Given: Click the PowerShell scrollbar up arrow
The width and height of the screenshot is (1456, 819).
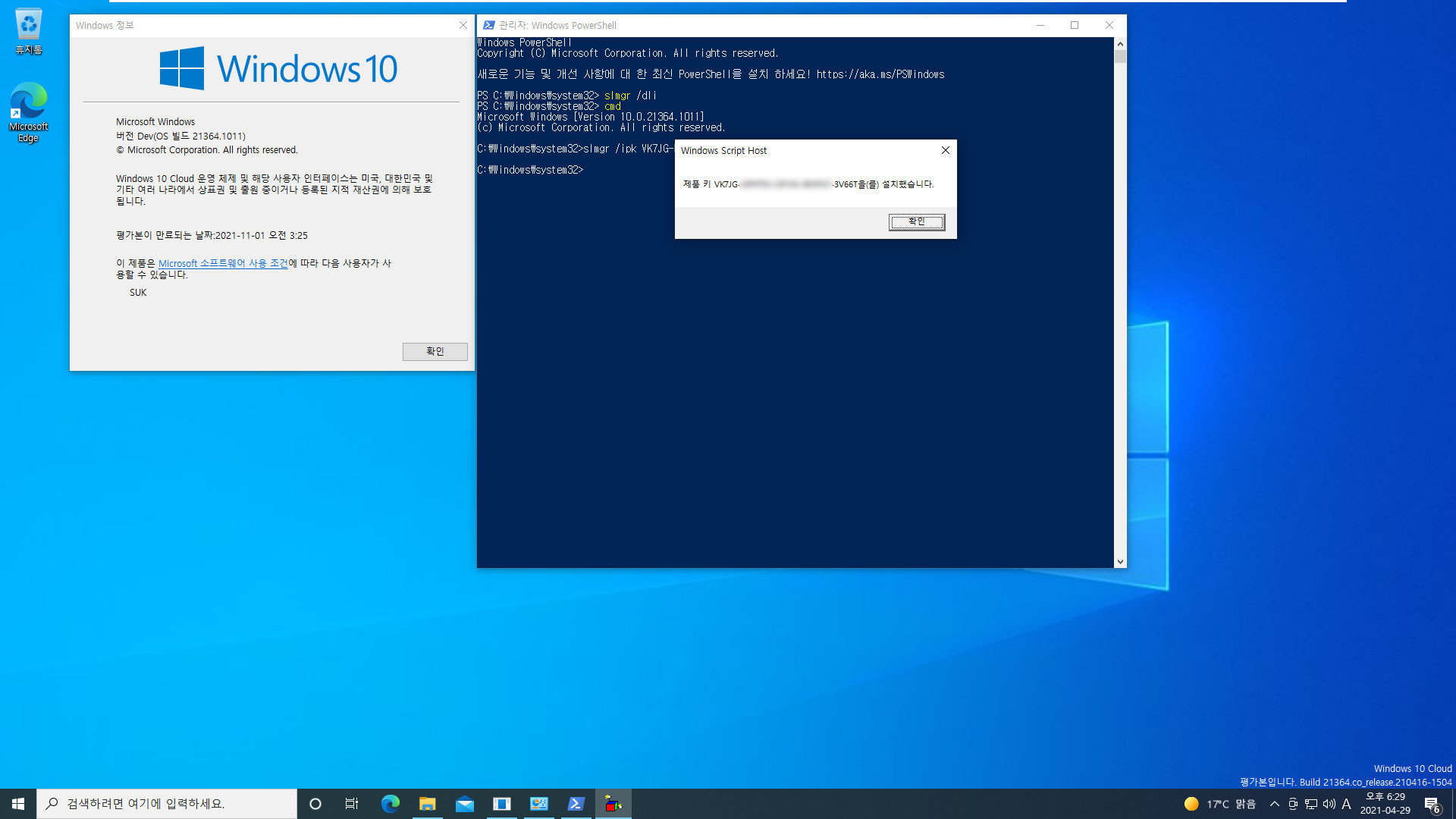Looking at the screenshot, I should pos(1120,44).
